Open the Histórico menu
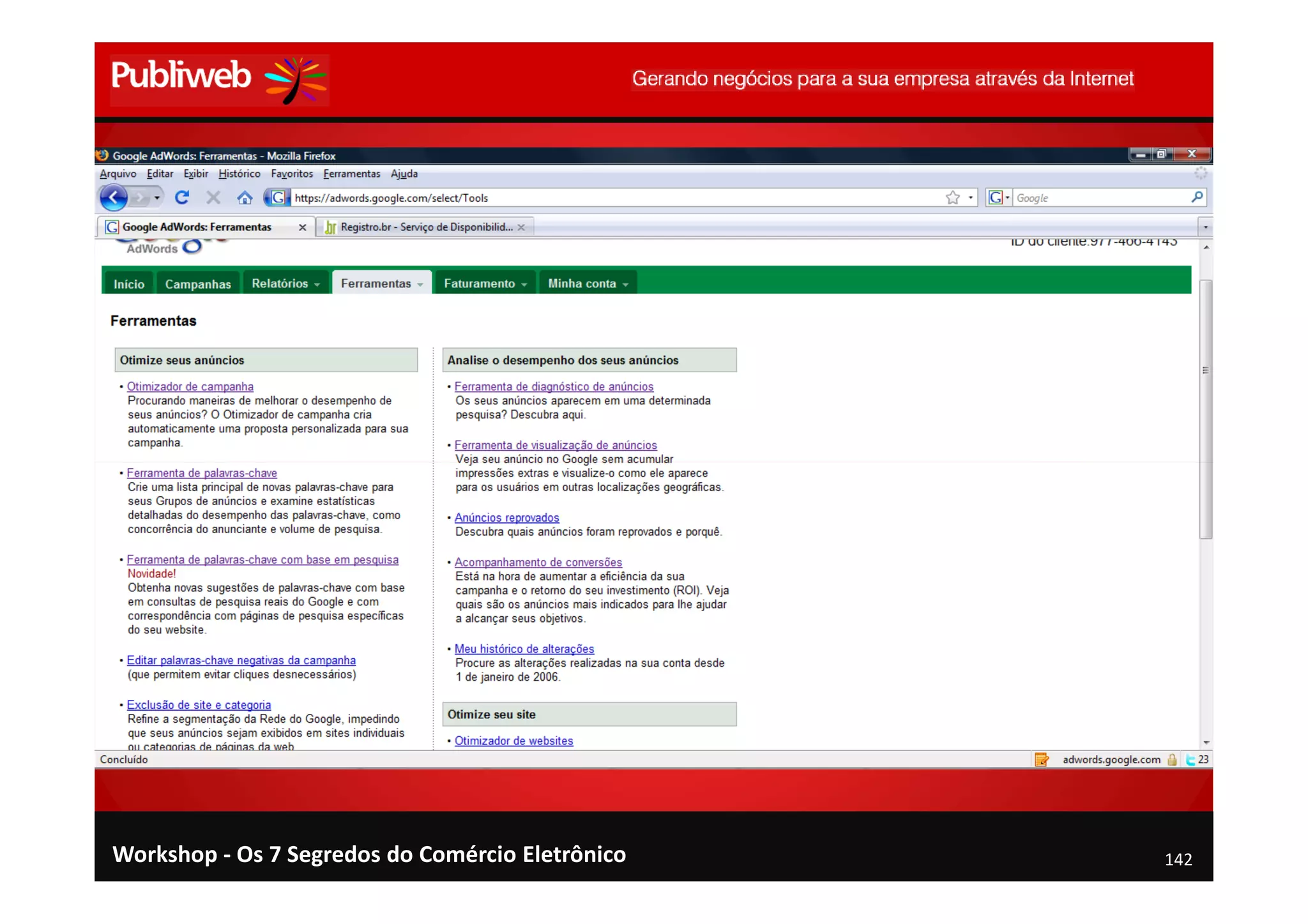The width and height of the screenshot is (1308, 924). (239, 174)
